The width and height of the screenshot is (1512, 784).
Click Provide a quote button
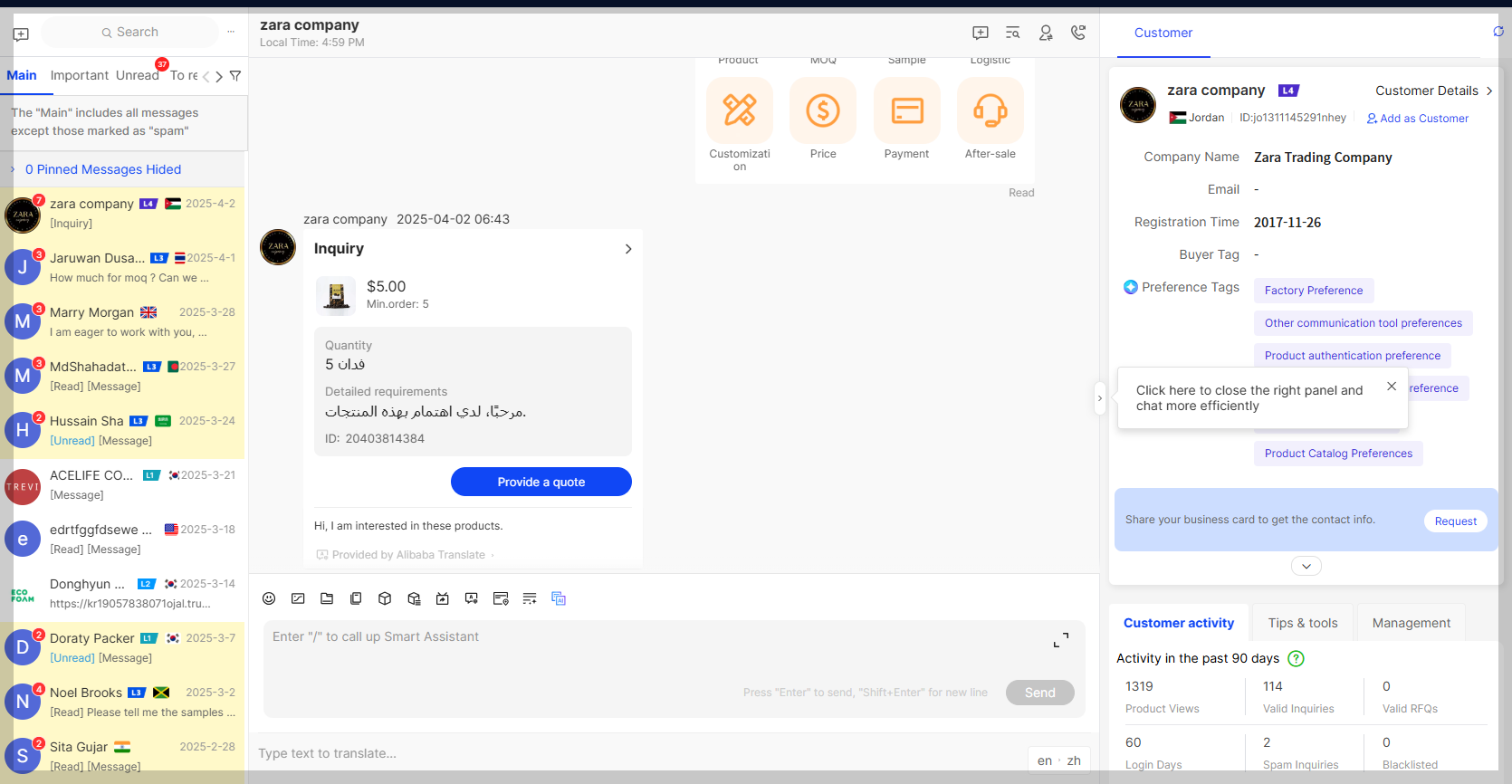(x=541, y=482)
